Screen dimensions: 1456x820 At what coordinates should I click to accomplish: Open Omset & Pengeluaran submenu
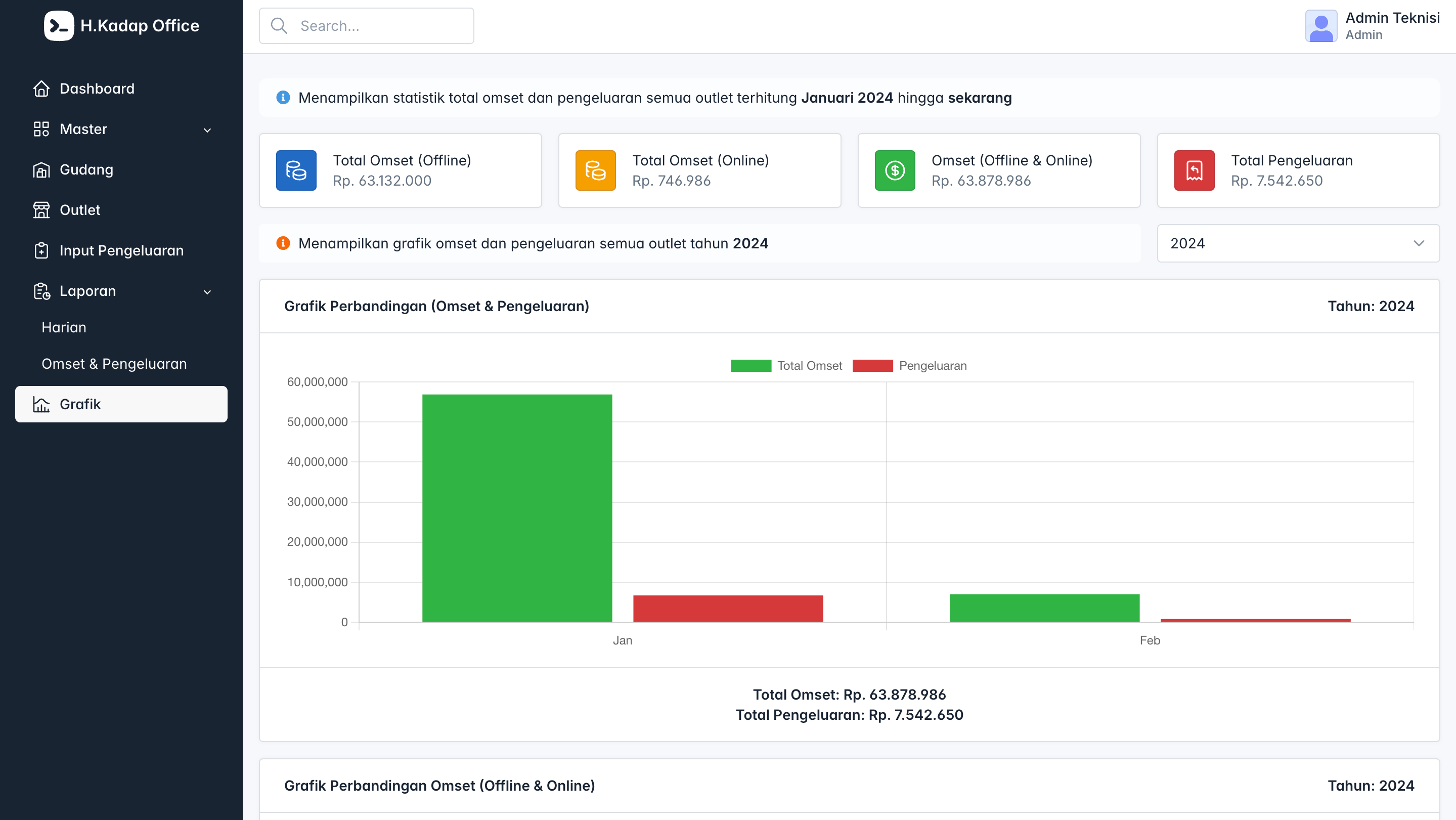click(114, 364)
